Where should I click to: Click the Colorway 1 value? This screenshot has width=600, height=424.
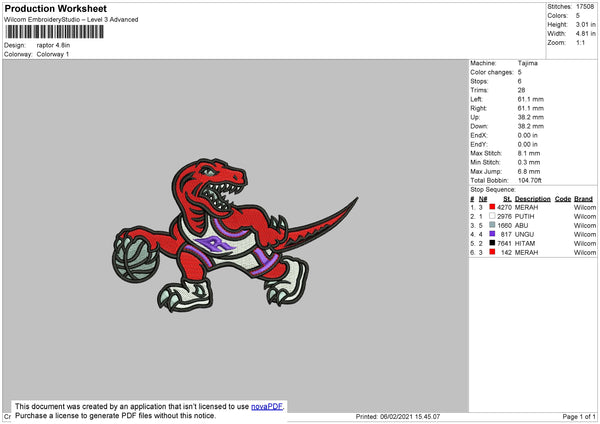tap(53, 54)
